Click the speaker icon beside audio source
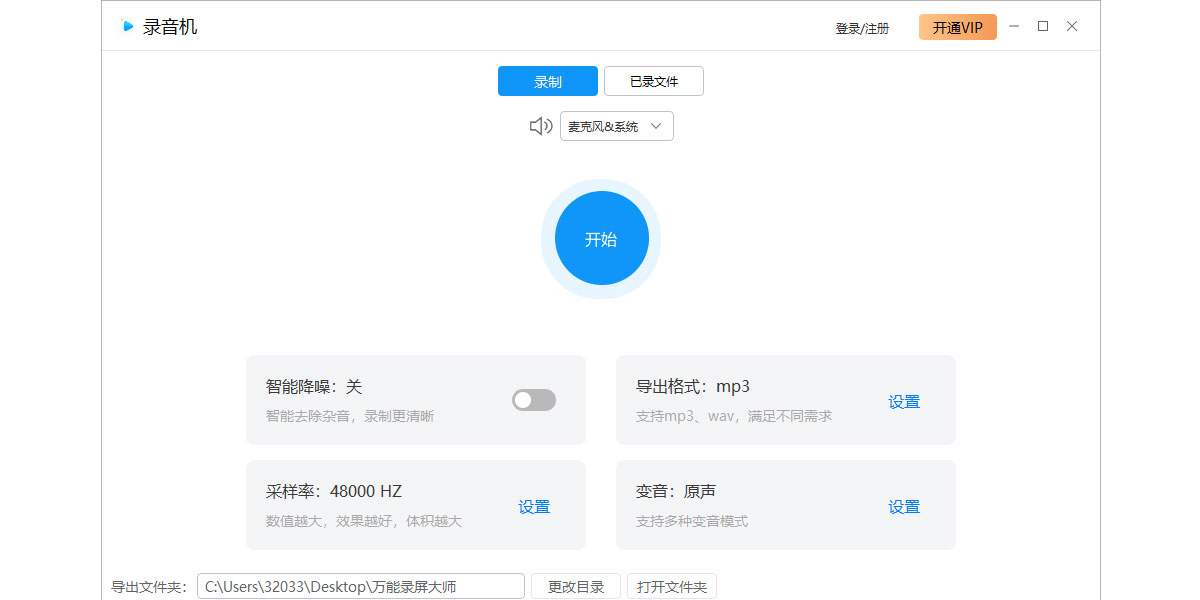 [540, 126]
